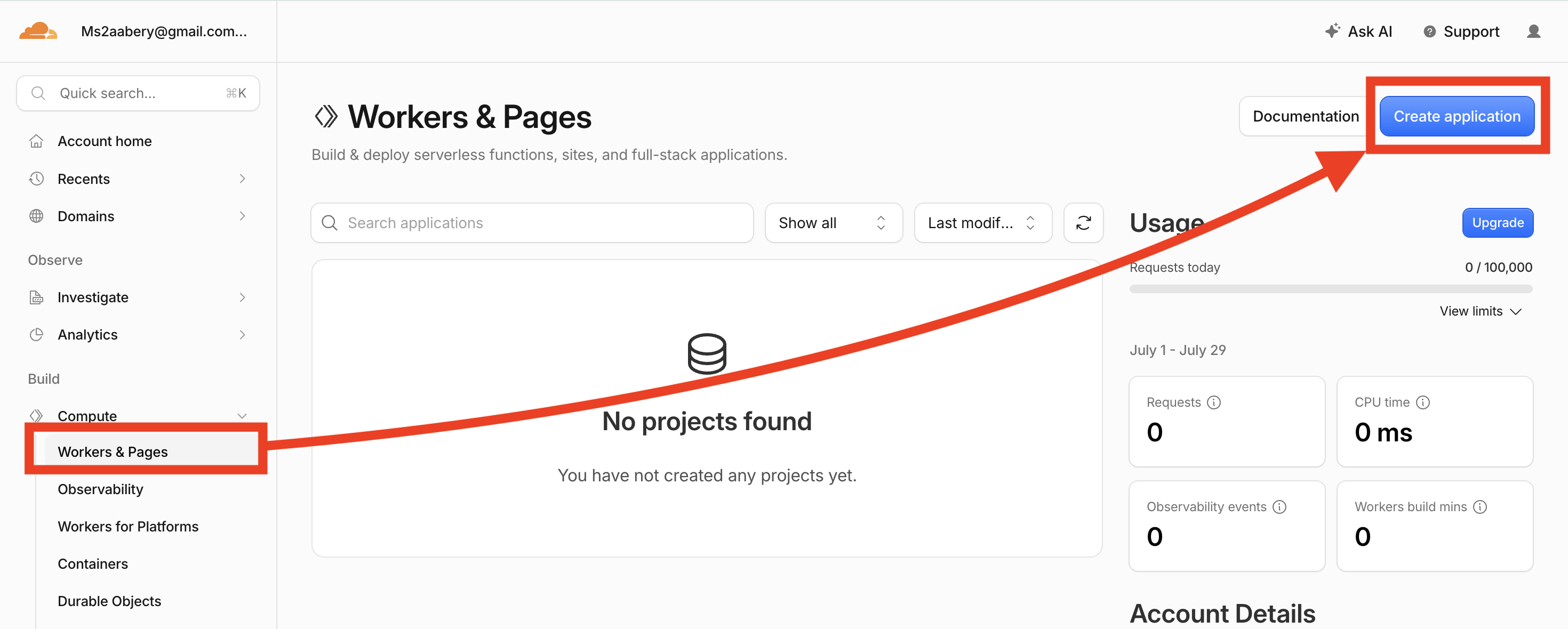
Task: Open the Last modified sort dropdown
Action: 982,223
